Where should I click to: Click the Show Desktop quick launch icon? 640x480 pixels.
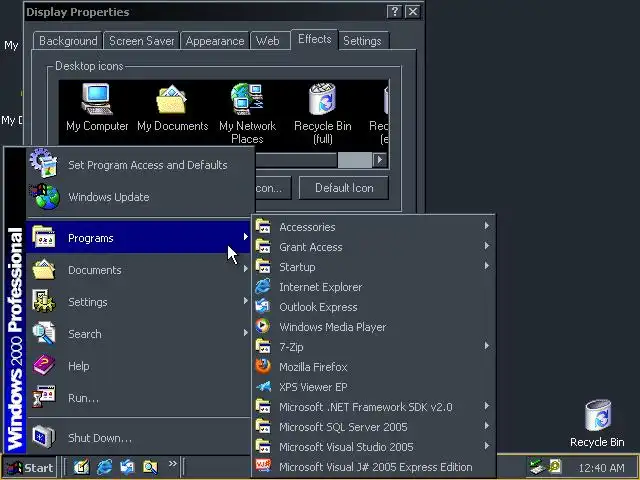coord(81,467)
